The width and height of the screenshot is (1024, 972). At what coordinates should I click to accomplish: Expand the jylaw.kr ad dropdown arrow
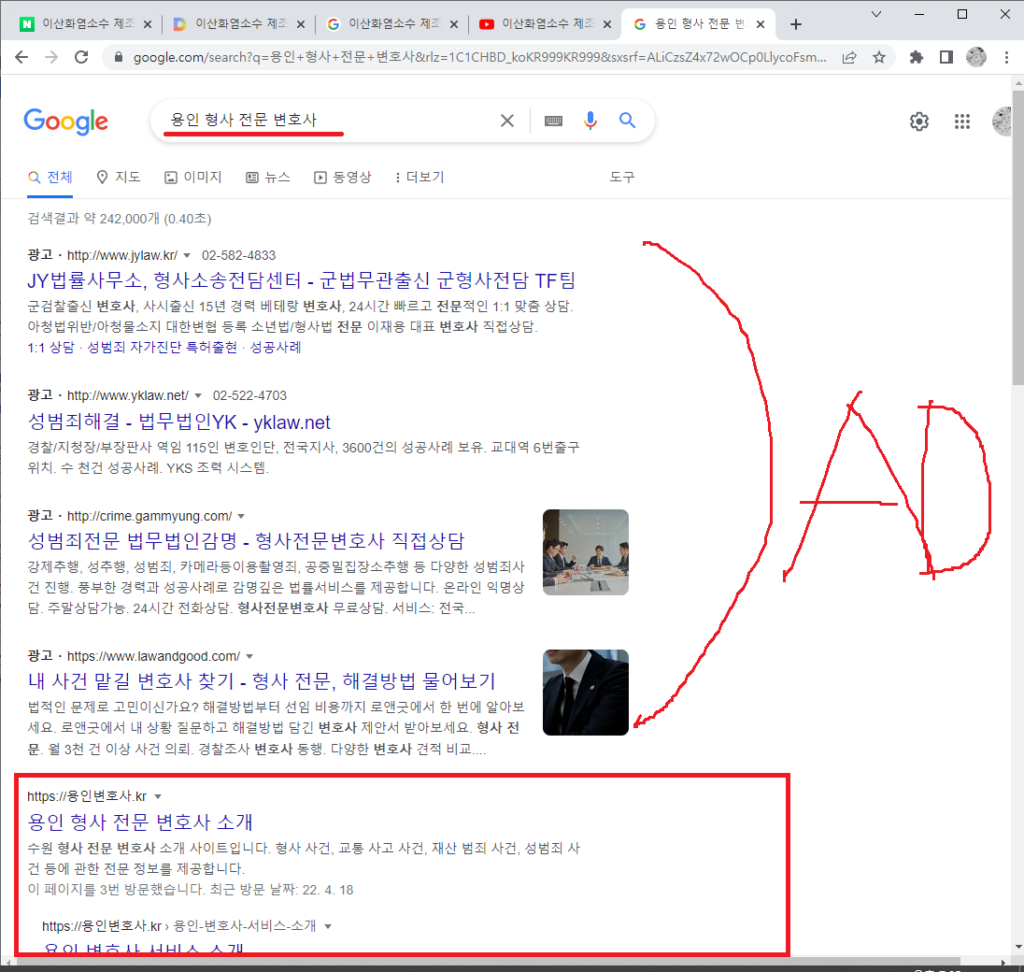coord(187,255)
